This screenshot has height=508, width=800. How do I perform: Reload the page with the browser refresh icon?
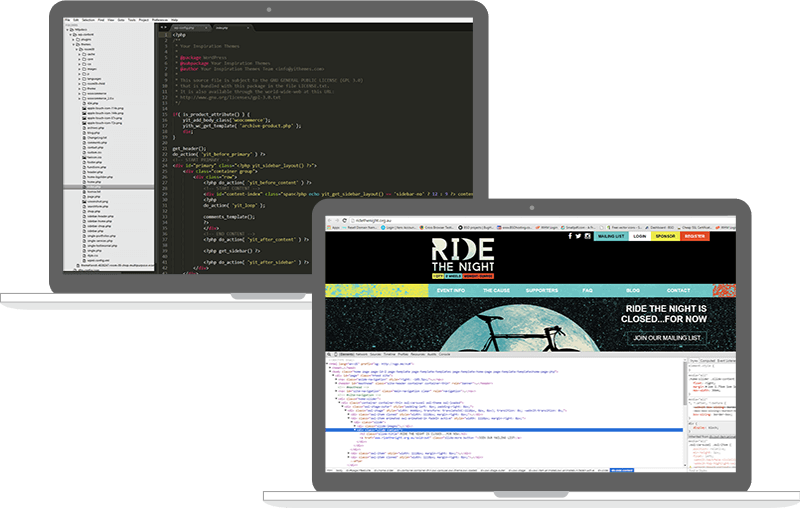tap(344, 220)
